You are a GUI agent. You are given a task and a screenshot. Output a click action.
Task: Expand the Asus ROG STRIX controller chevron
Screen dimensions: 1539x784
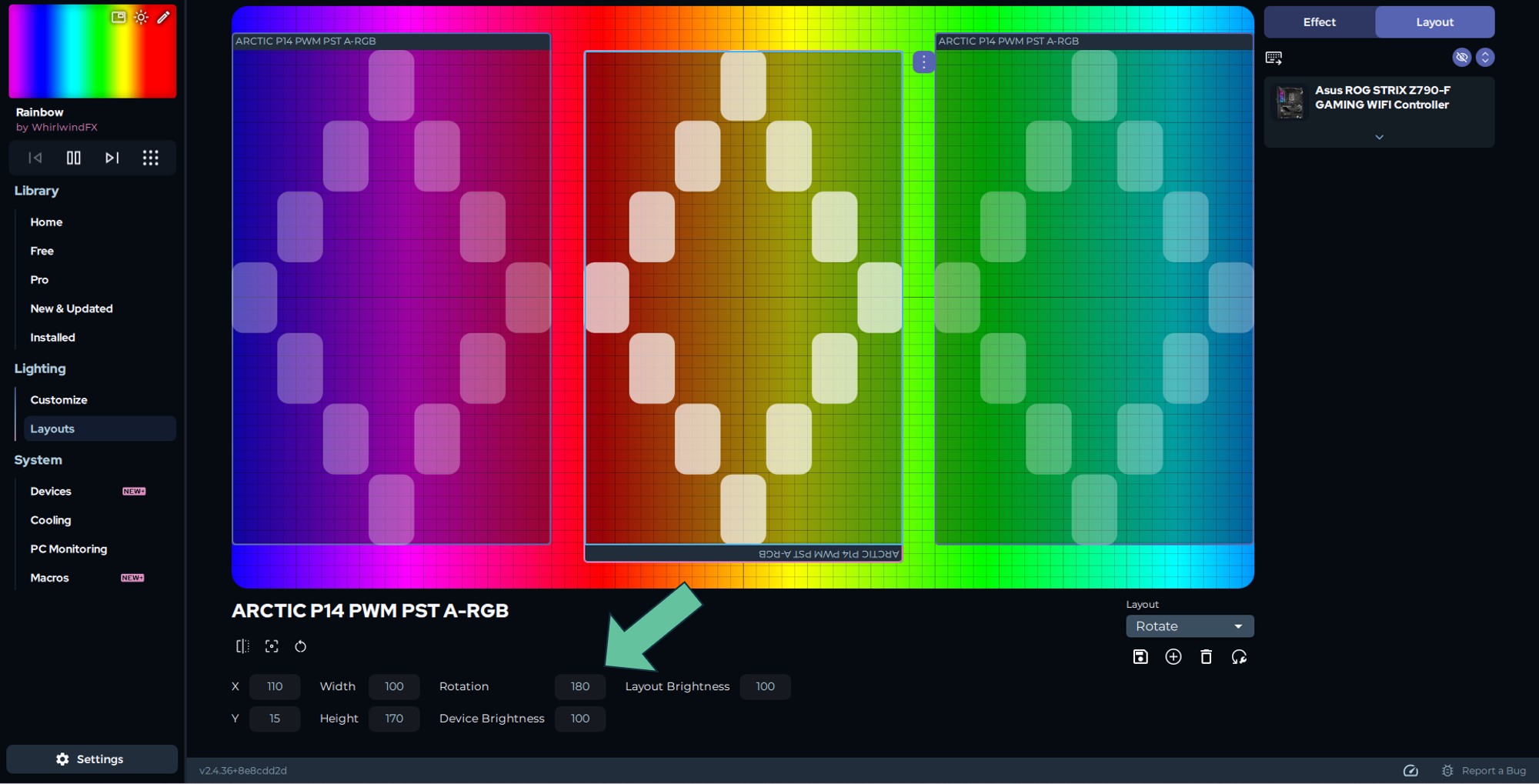click(x=1379, y=137)
